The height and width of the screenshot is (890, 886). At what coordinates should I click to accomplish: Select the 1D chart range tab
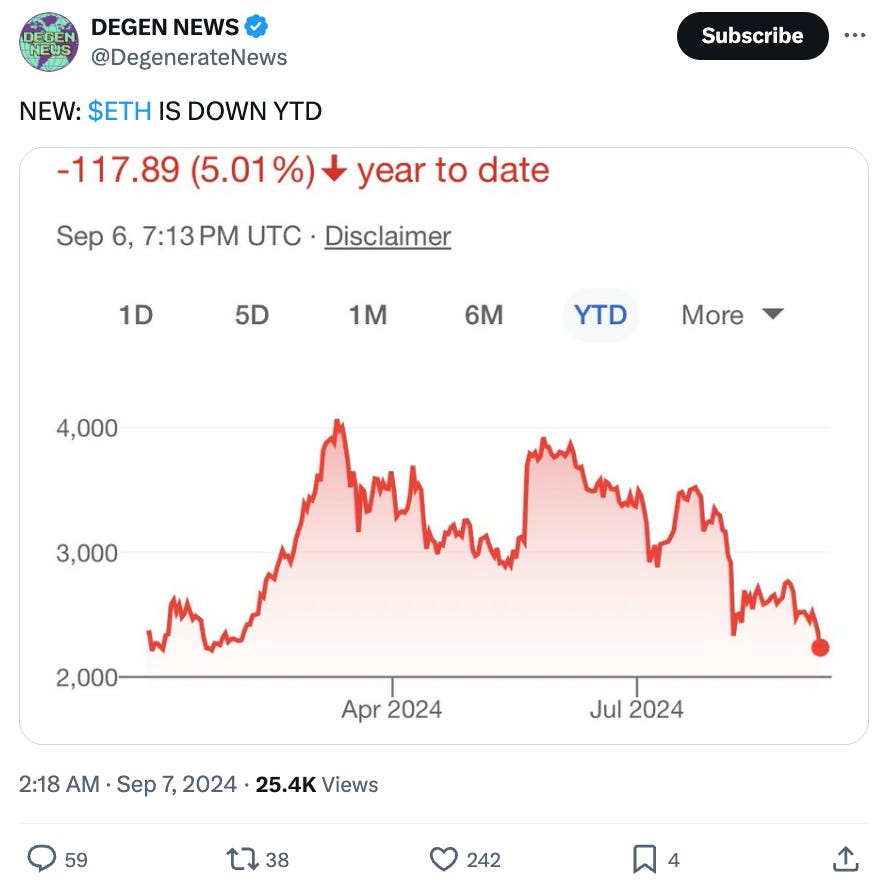coord(135,315)
